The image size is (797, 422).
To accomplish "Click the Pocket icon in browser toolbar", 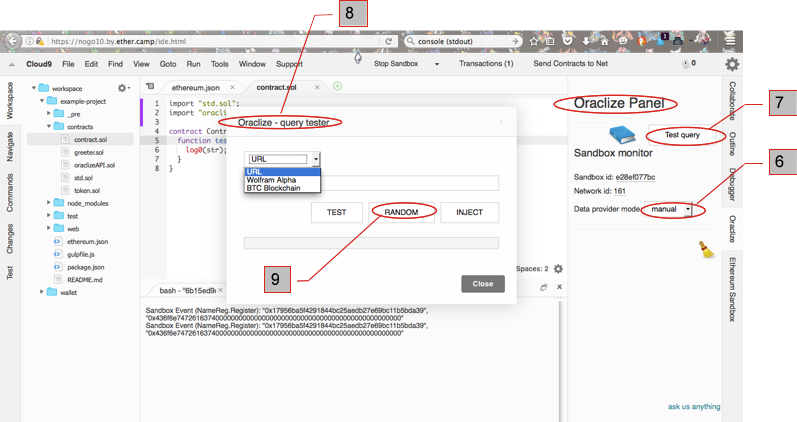I will (x=568, y=41).
